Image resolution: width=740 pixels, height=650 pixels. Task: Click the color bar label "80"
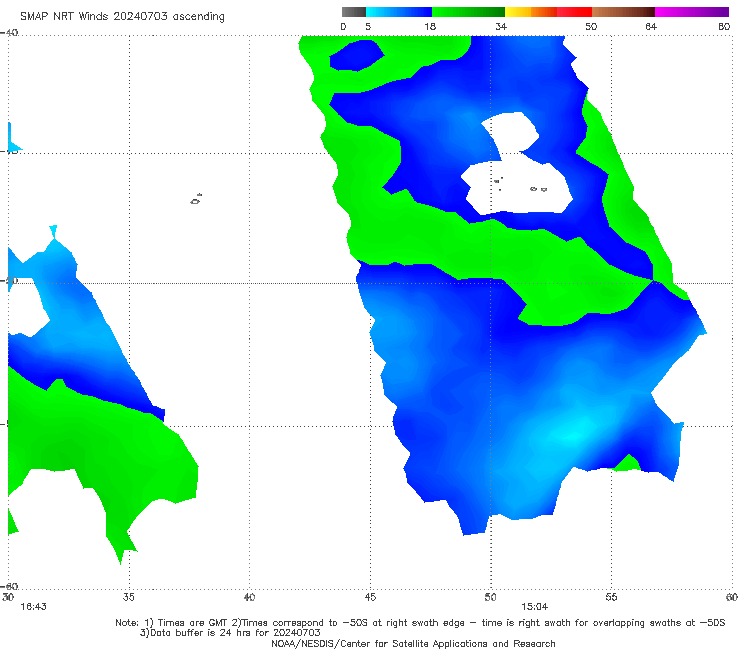724,26
